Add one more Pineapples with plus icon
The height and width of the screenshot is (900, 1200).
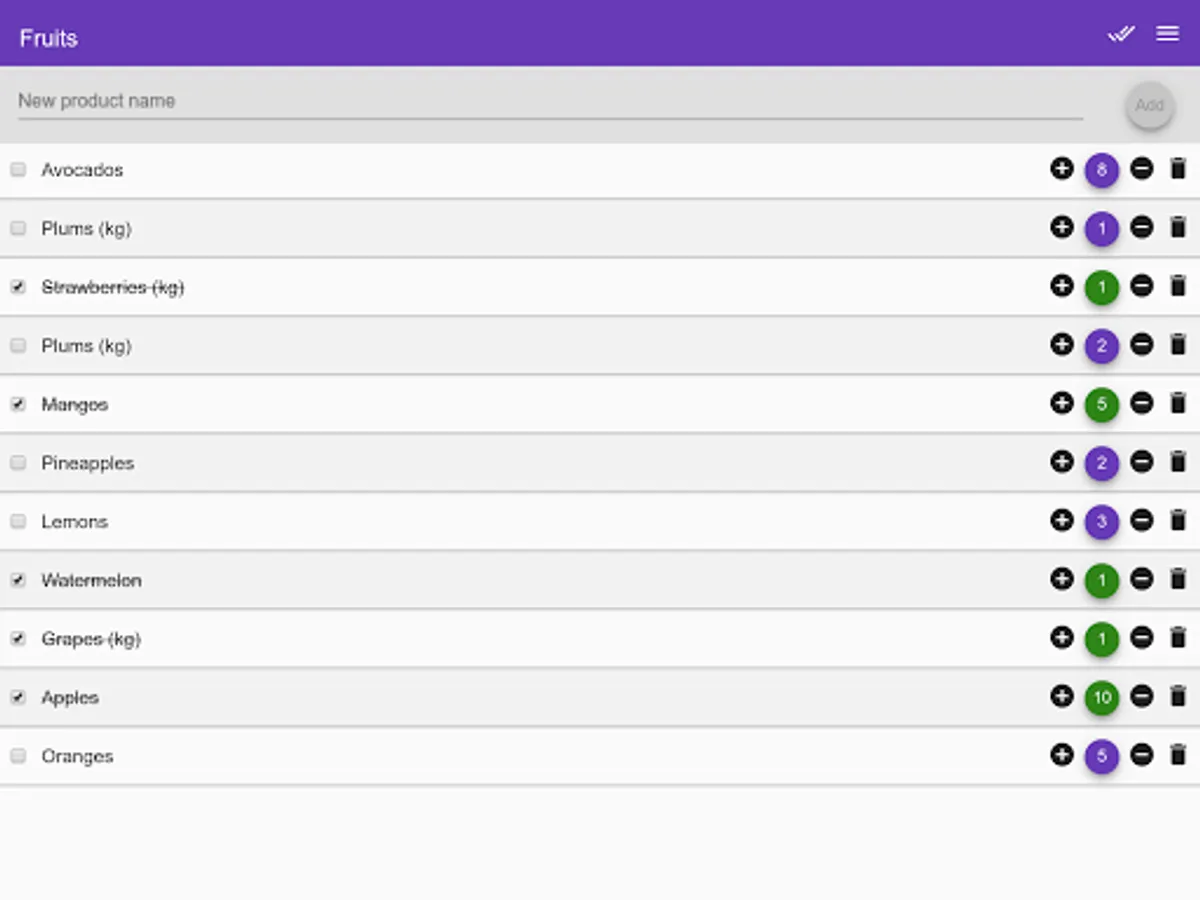pos(1061,462)
